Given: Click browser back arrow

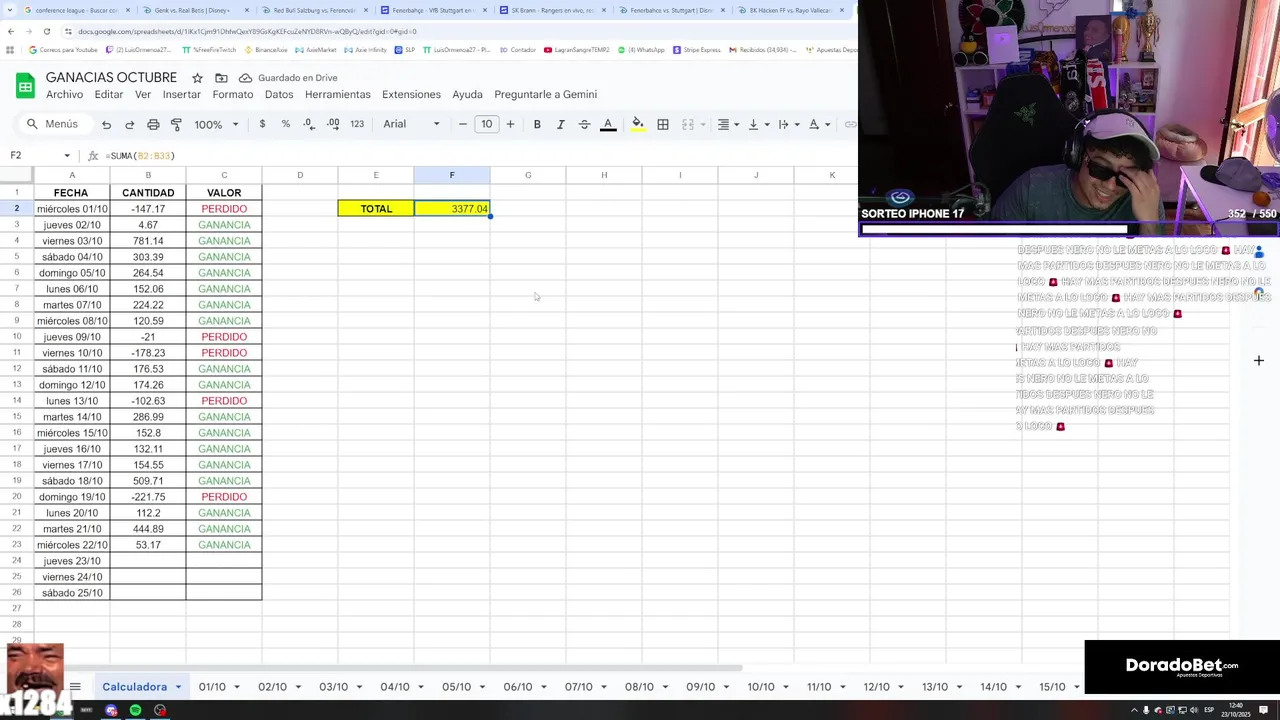Looking at the screenshot, I should [x=10, y=31].
